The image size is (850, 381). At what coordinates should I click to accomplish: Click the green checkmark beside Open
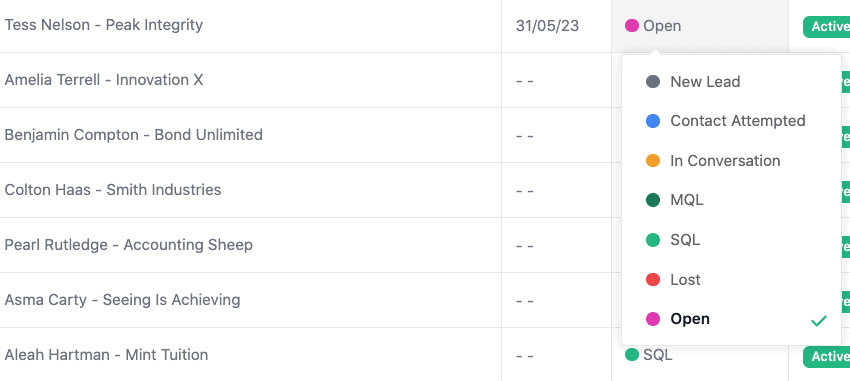click(818, 320)
